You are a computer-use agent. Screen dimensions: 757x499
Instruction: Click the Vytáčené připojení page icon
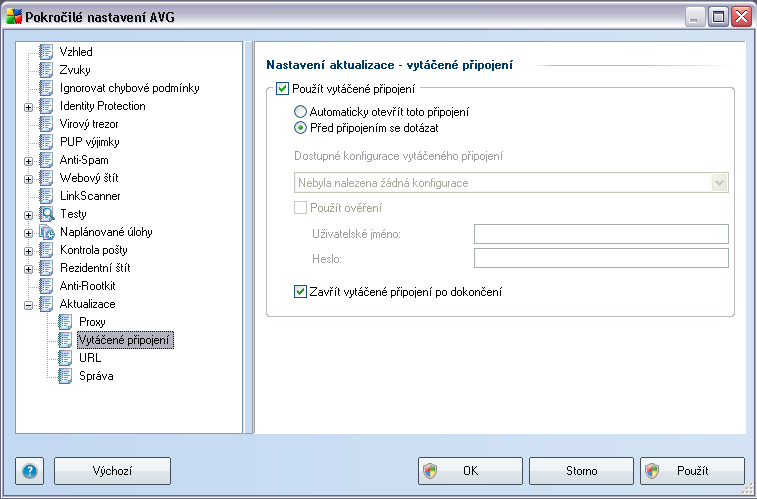65,340
